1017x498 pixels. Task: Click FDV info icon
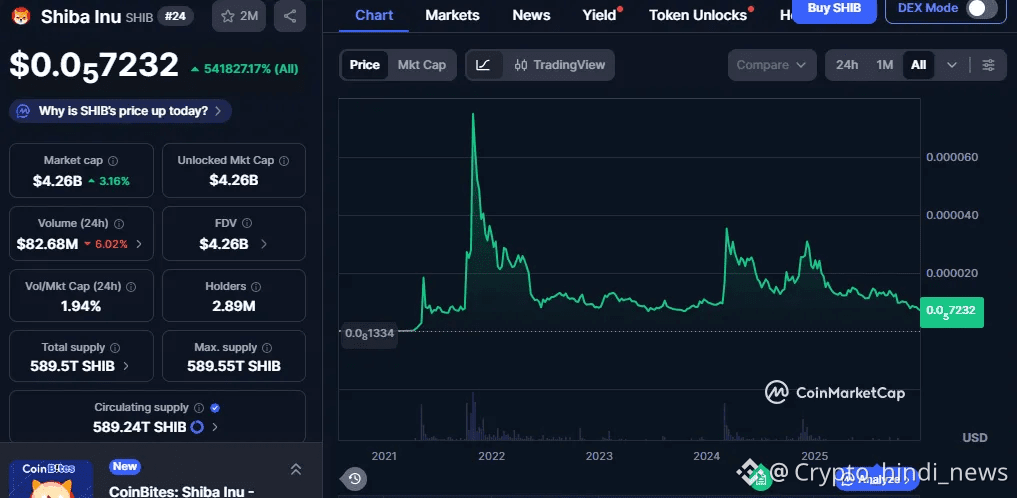point(247,223)
